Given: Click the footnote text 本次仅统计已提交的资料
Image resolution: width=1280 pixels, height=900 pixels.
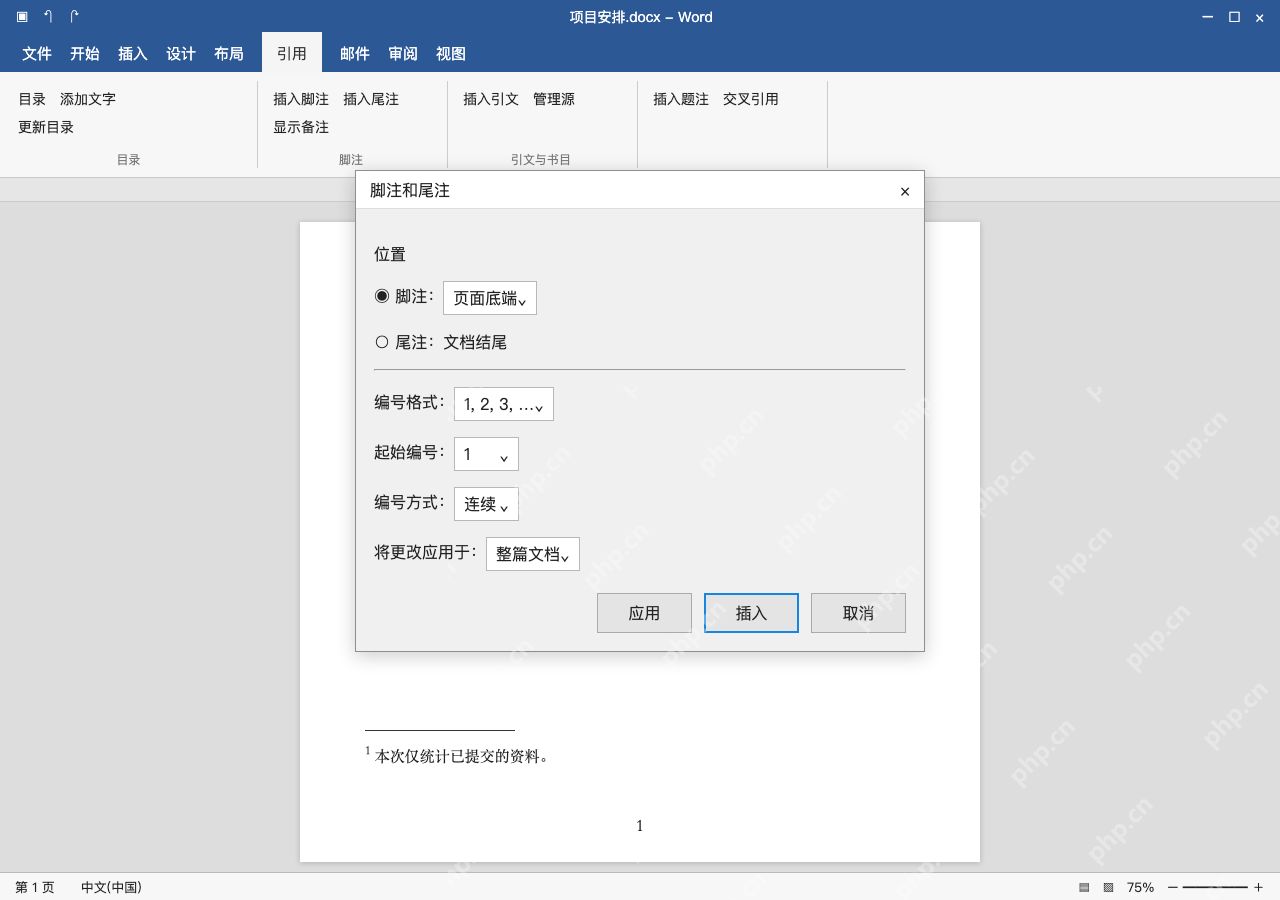Looking at the screenshot, I should tap(461, 757).
